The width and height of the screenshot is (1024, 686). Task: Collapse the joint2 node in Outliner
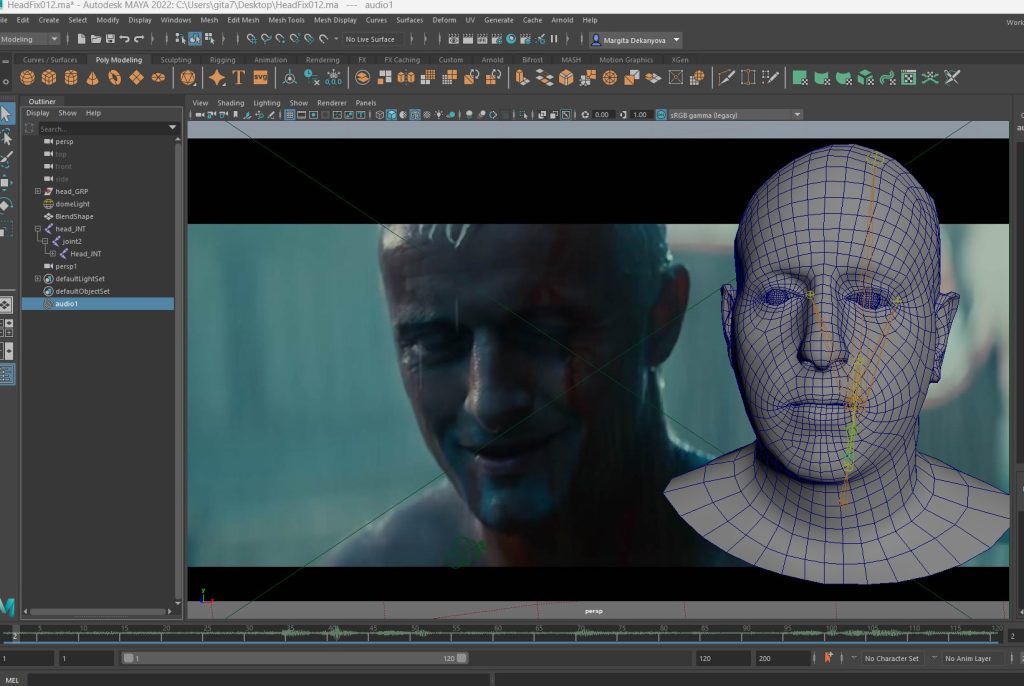[x=45, y=241]
